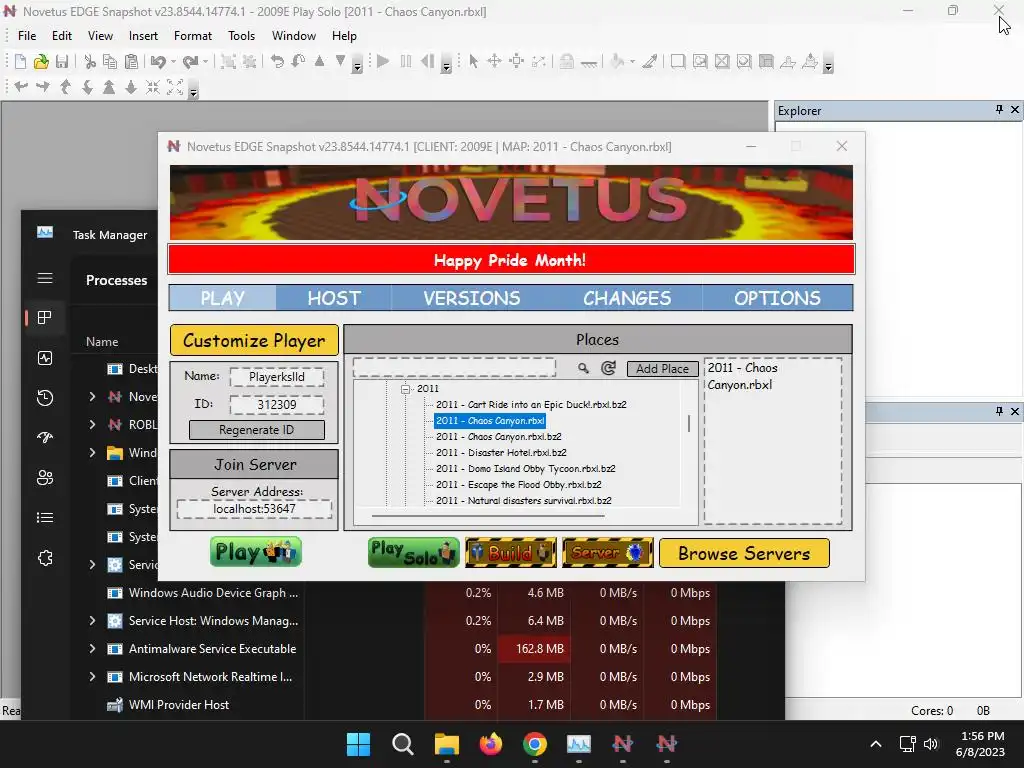Click the Save disk icon
Image resolution: width=1024 pixels, height=768 pixels.
click(62, 62)
